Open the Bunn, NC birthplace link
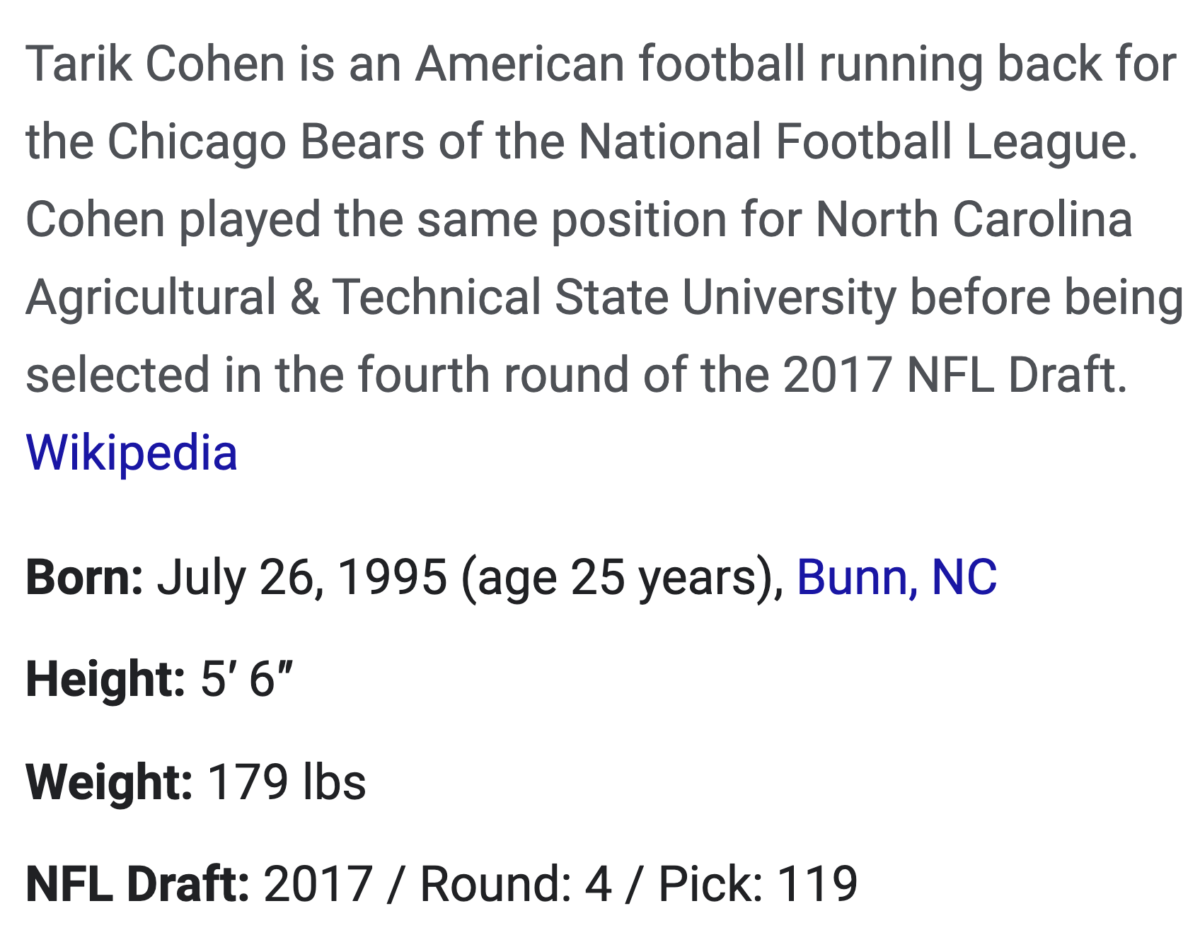Viewport: 1200px width, 935px height. pyautogui.click(x=896, y=578)
